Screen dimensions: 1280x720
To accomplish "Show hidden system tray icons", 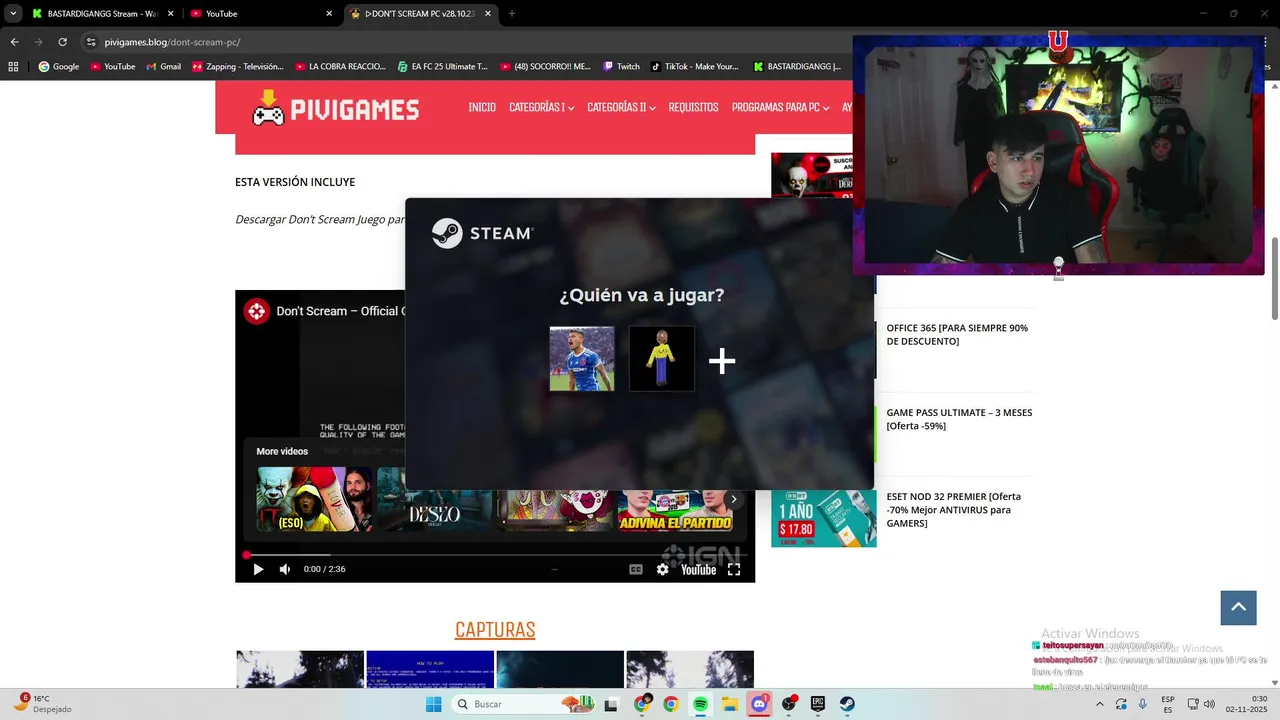I will point(1100,704).
